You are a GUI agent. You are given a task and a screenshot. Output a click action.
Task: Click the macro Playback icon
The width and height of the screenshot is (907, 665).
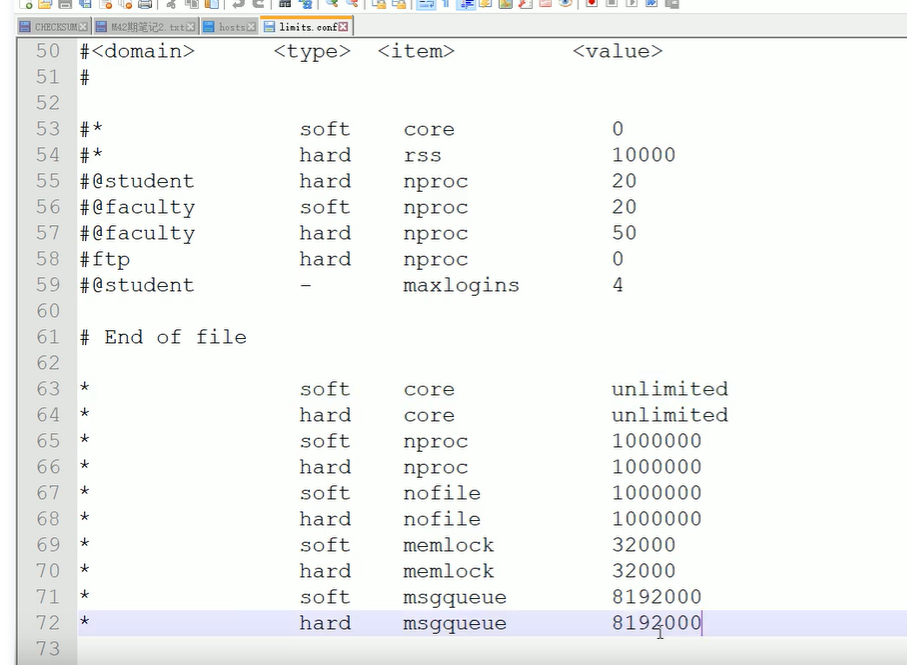tap(632, 3)
